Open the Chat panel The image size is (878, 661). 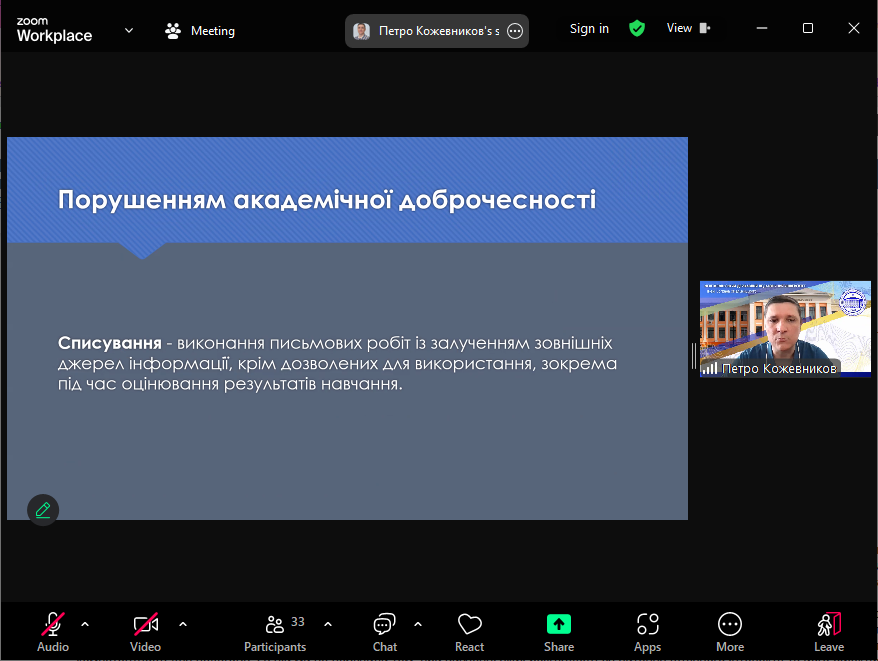[384, 624]
